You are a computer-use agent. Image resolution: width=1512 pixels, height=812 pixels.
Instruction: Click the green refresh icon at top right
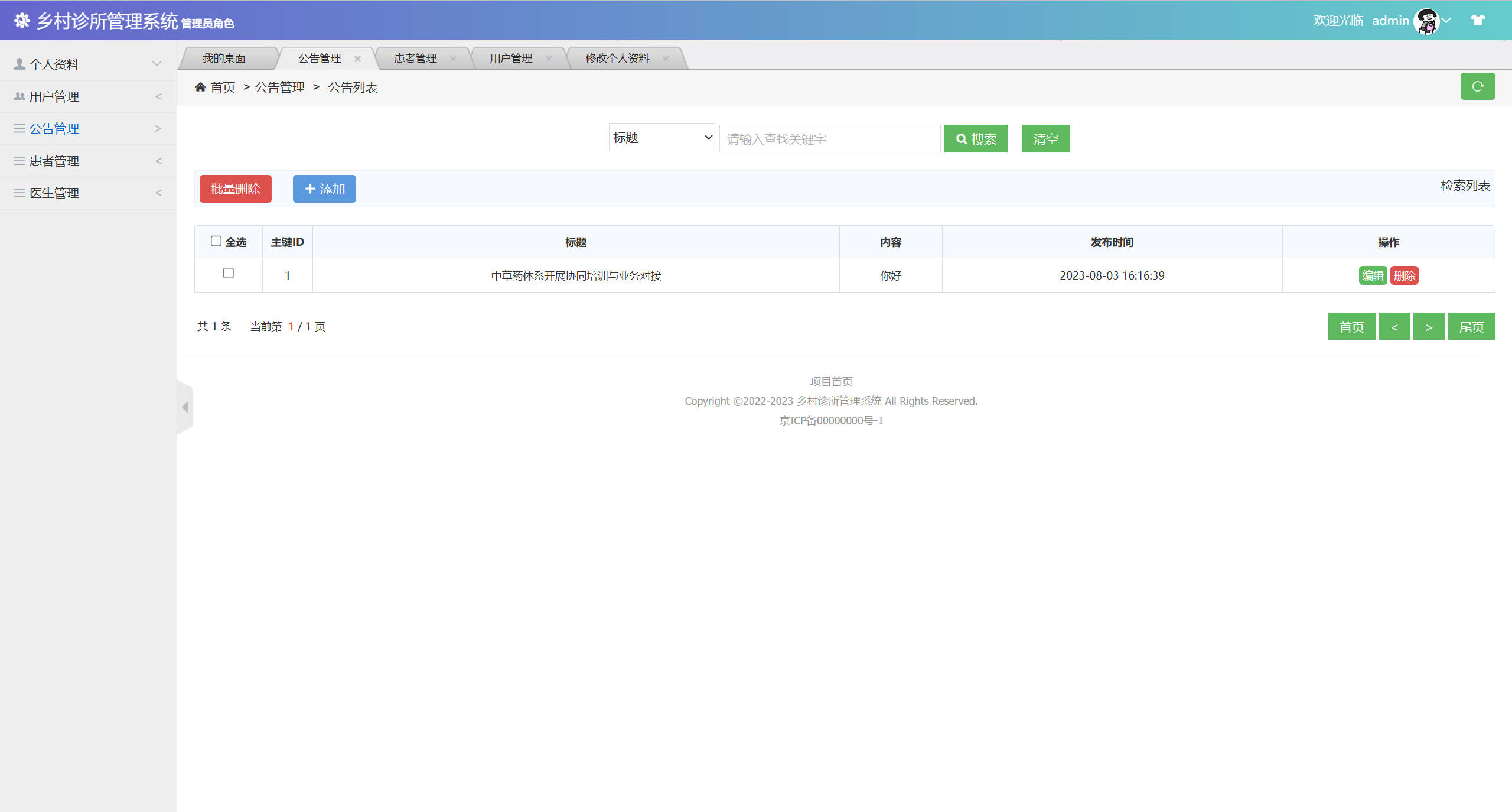[x=1477, y=86]
